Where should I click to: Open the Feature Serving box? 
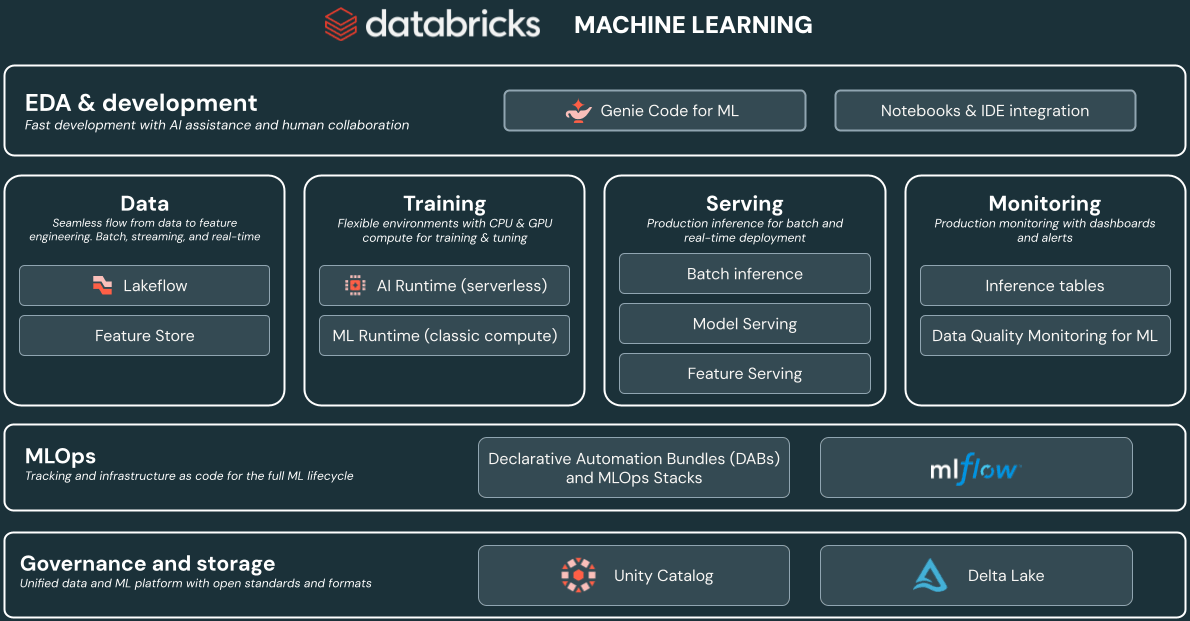(745, 374)
